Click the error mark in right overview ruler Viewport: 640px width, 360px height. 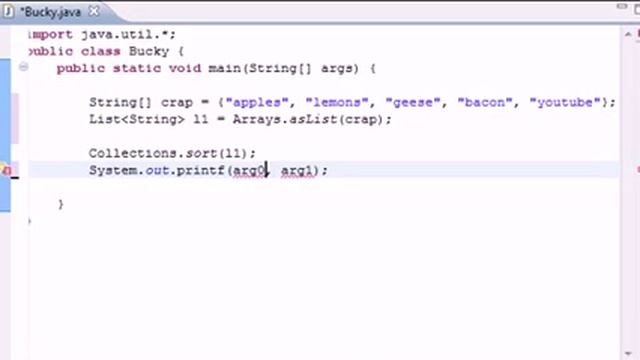click(638, 169)
